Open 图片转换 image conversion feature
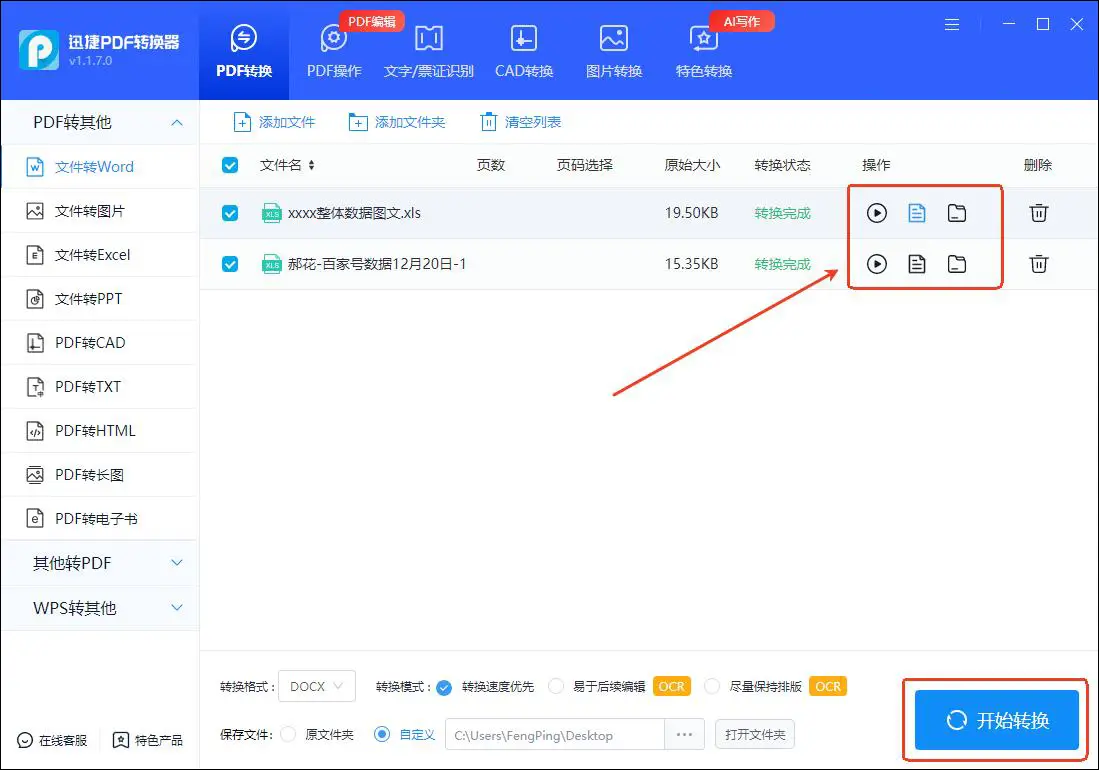 [613, 45]
